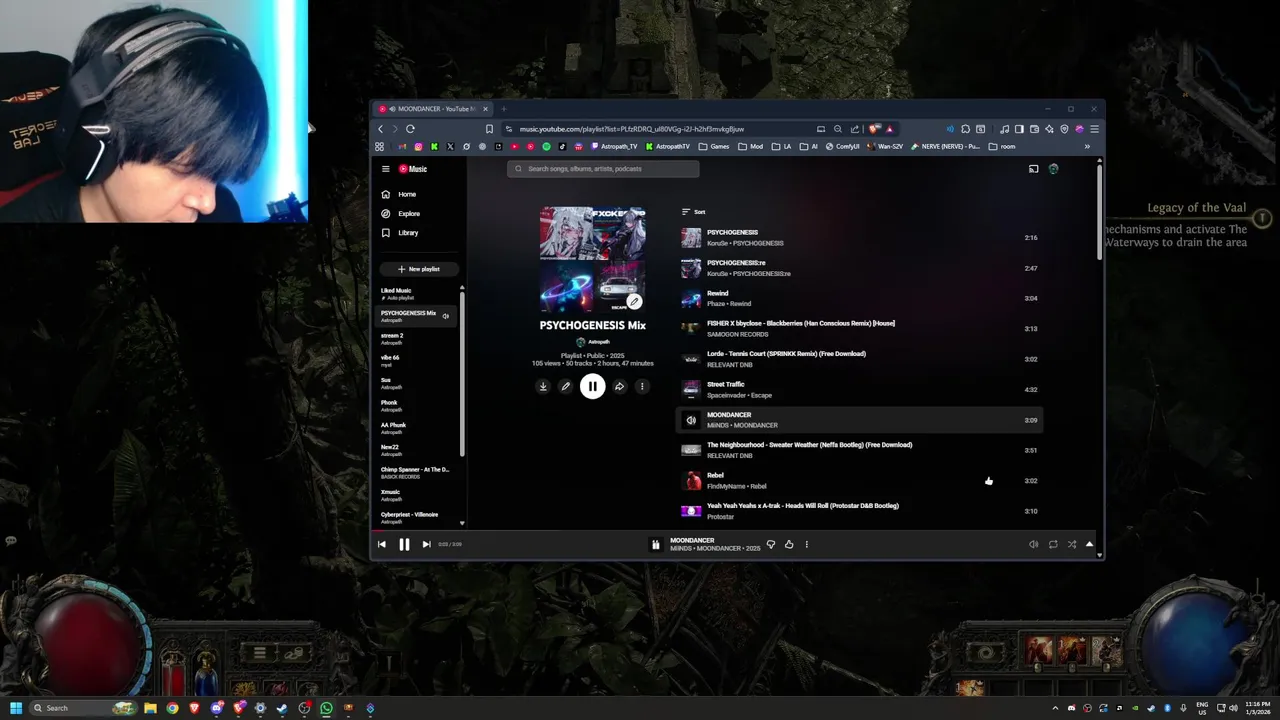
Task: Pause playback in the bottom player bar
Action: (404, 544)
